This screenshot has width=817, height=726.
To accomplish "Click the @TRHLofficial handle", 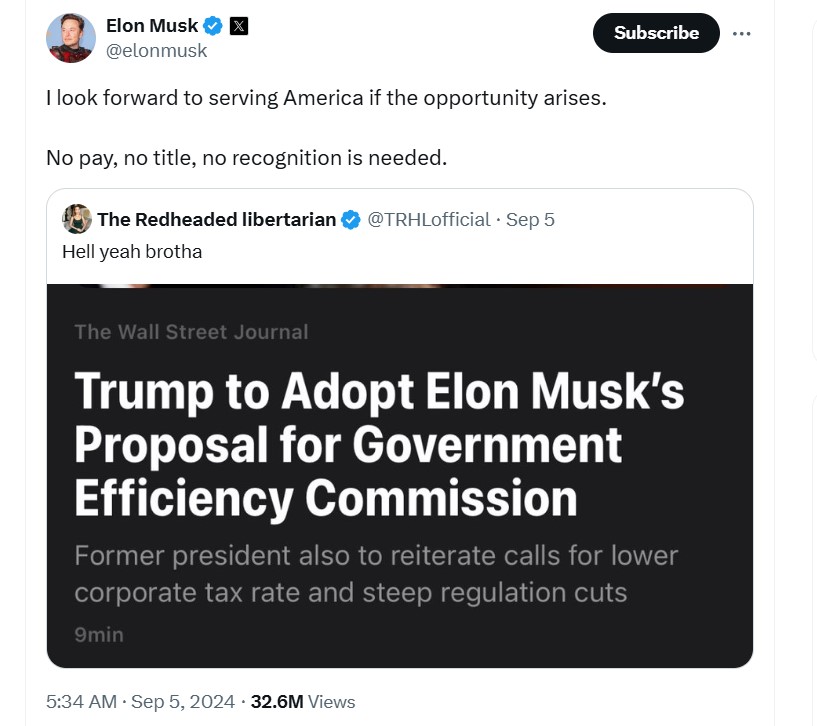I will (x=430, y=220).
